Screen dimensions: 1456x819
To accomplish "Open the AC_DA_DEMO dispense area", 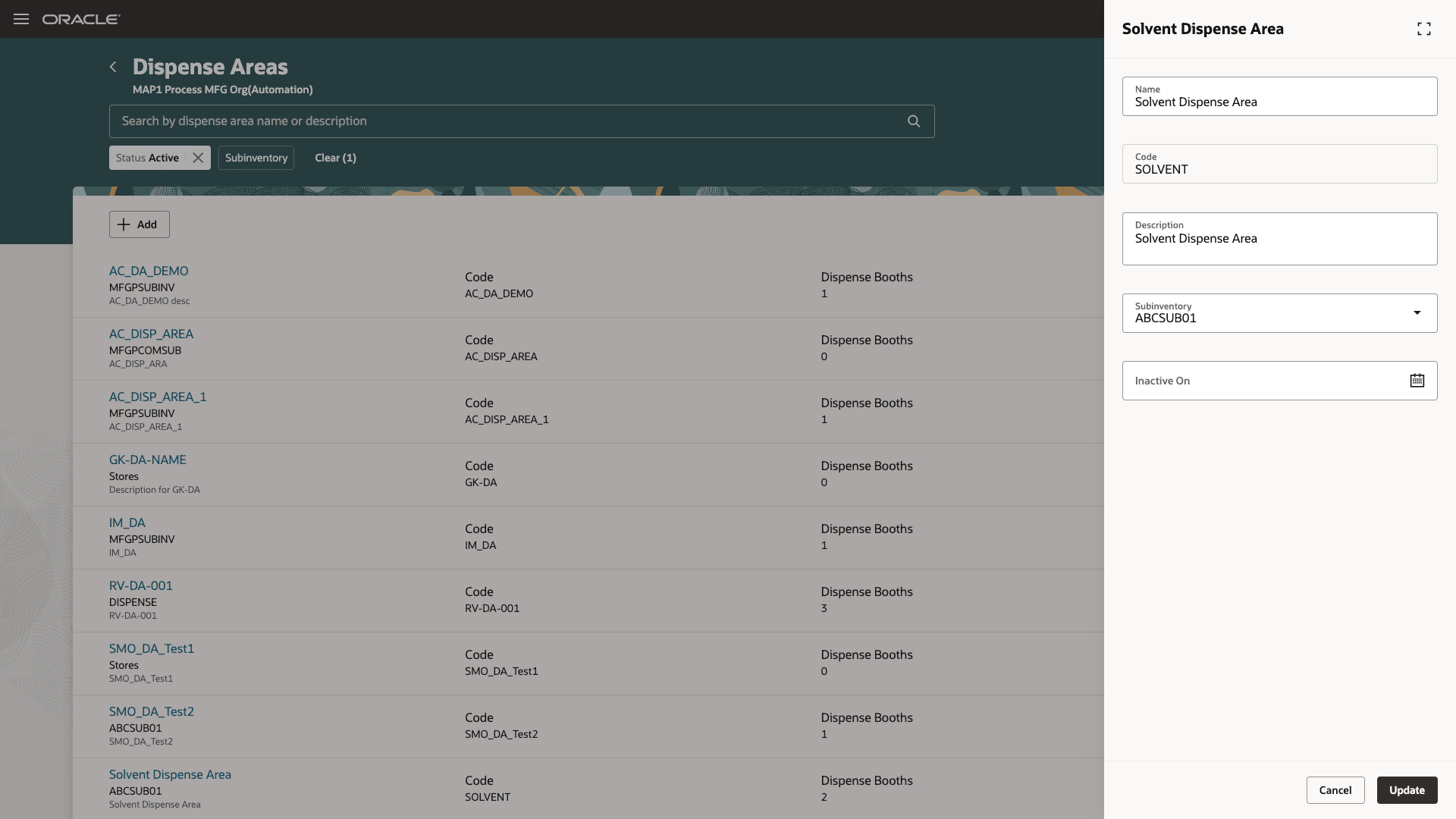I will click(x=149, y=271).
